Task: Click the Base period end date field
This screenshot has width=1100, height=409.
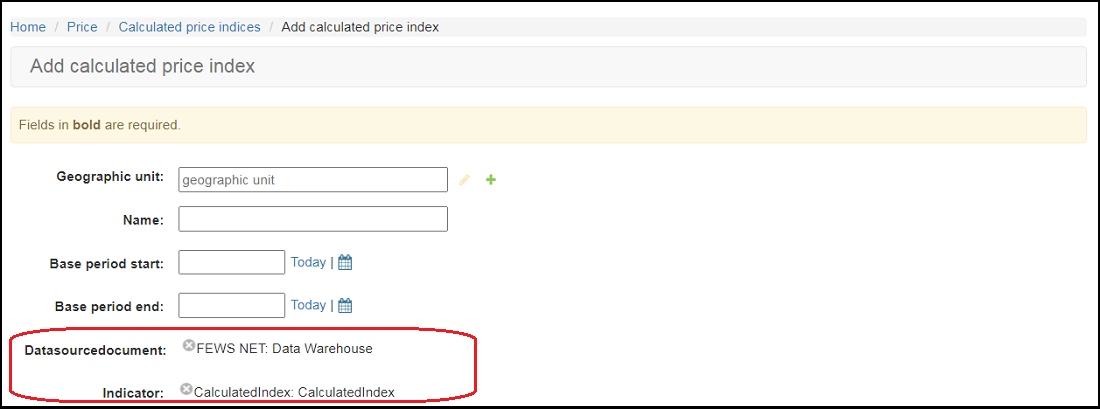Action: pyautogui.click(x=231, y=305)
